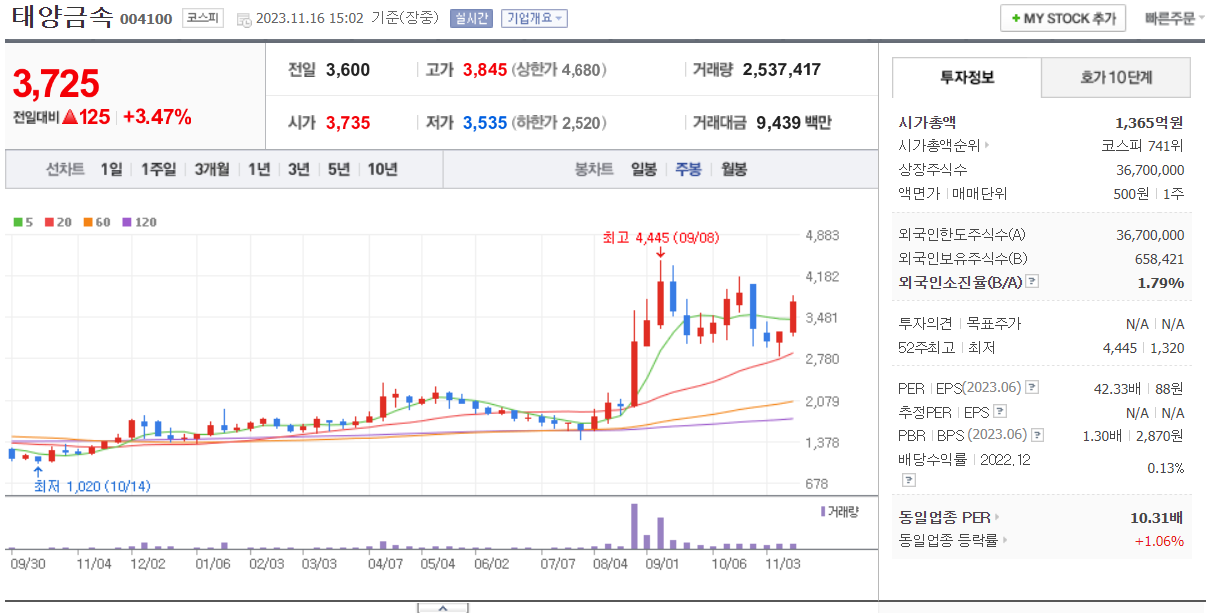Click help icon next to PER EPS(2023.06)

[1032, 387]
